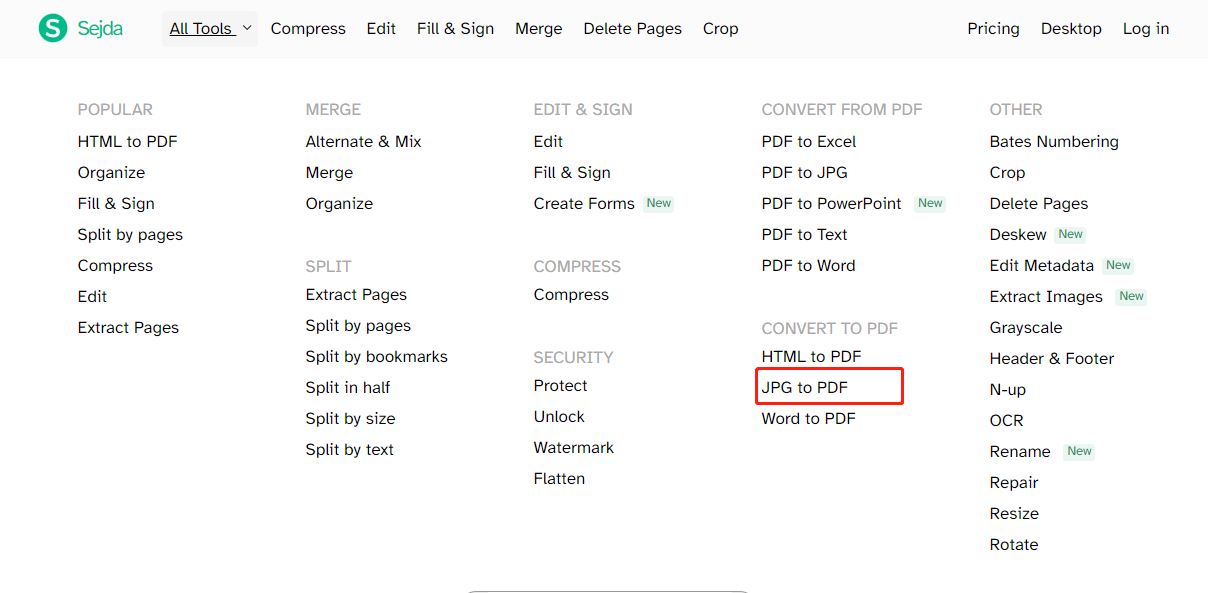Go to the Pricing page
Screen dimensions: 1208x593
(993, 29)
